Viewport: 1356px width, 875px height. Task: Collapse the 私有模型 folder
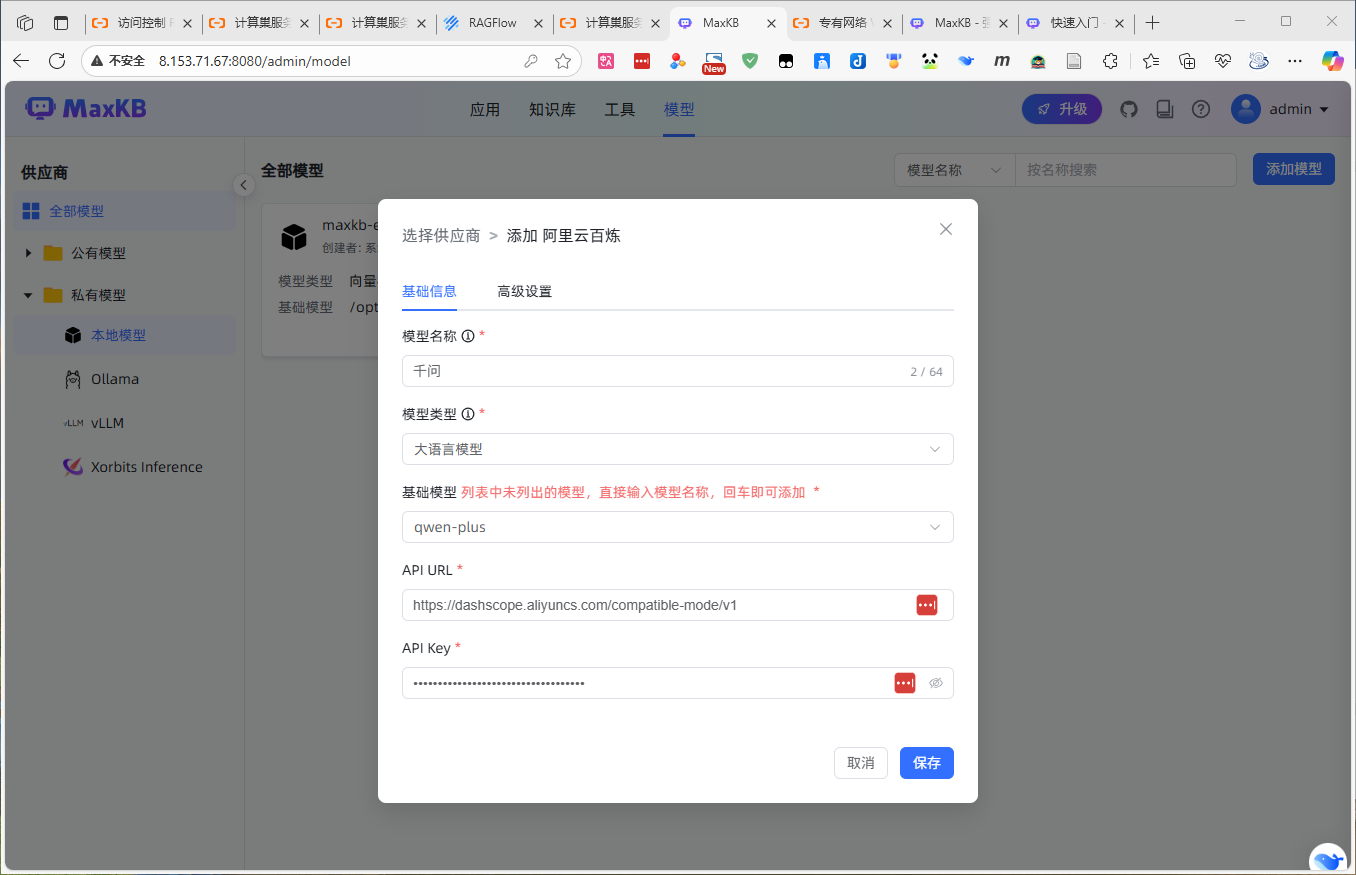click(x=28, y=295)
